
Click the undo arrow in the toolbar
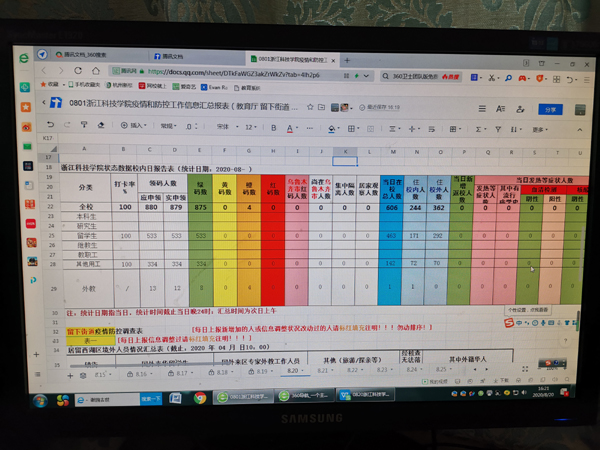(x=53, y=125)
